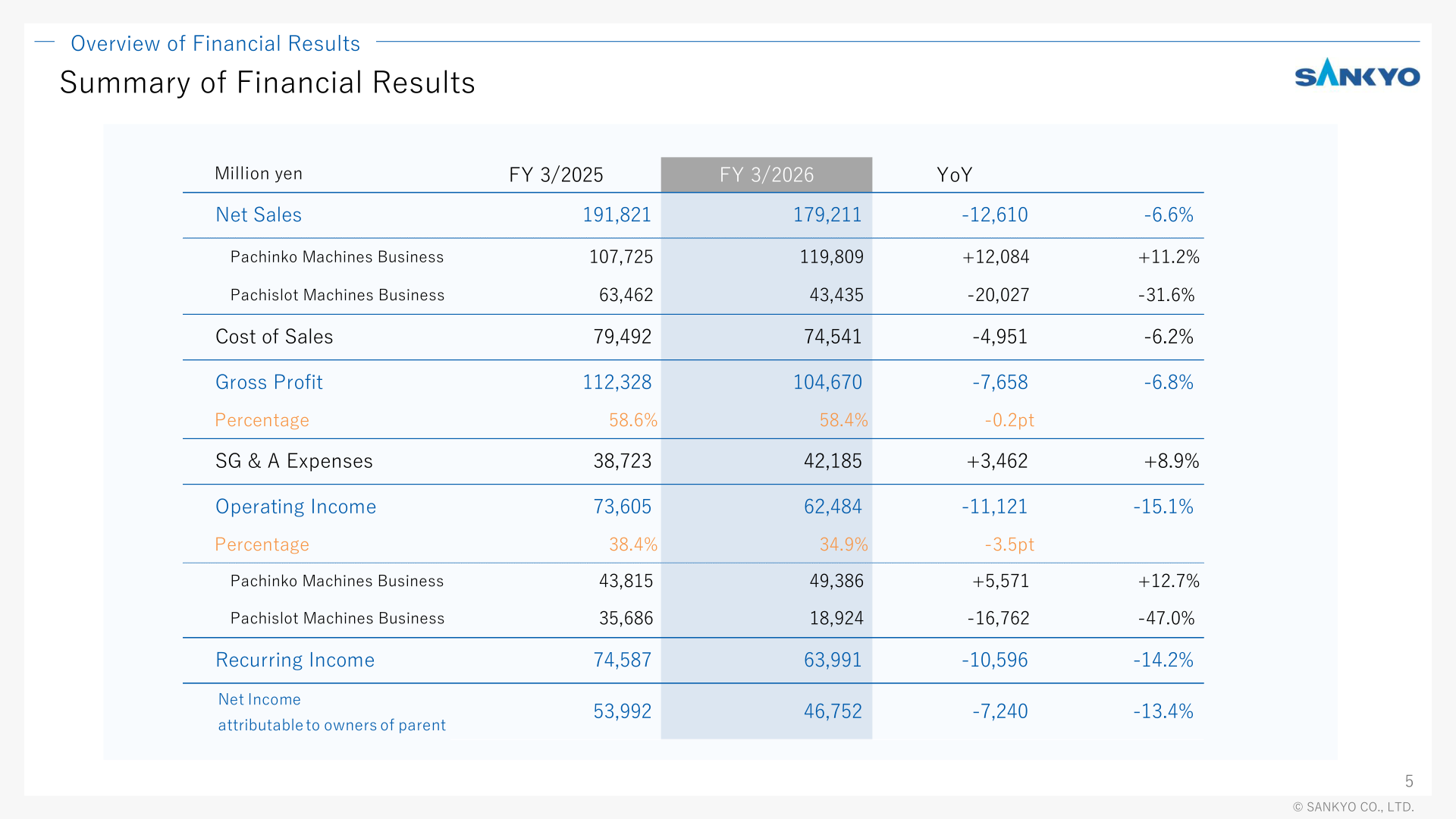Click the 'YoY' column header
This screenshot has width=1456, height=819.
[954, 175]
